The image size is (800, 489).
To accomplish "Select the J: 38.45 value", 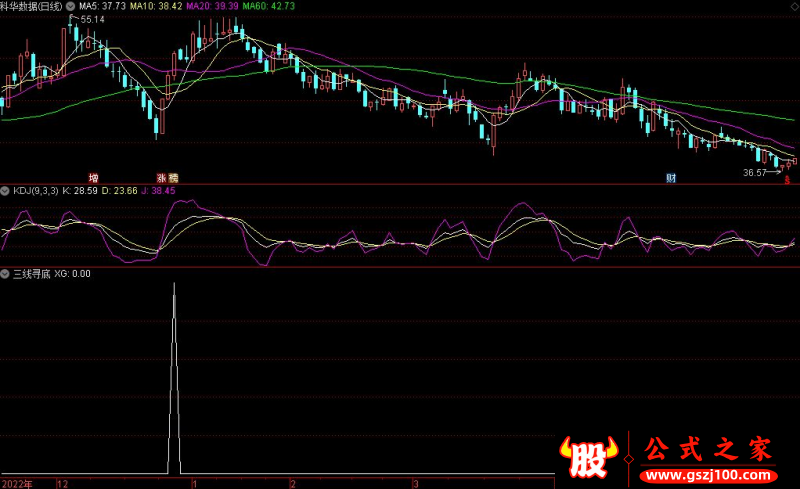I will [x=159, y=191].
